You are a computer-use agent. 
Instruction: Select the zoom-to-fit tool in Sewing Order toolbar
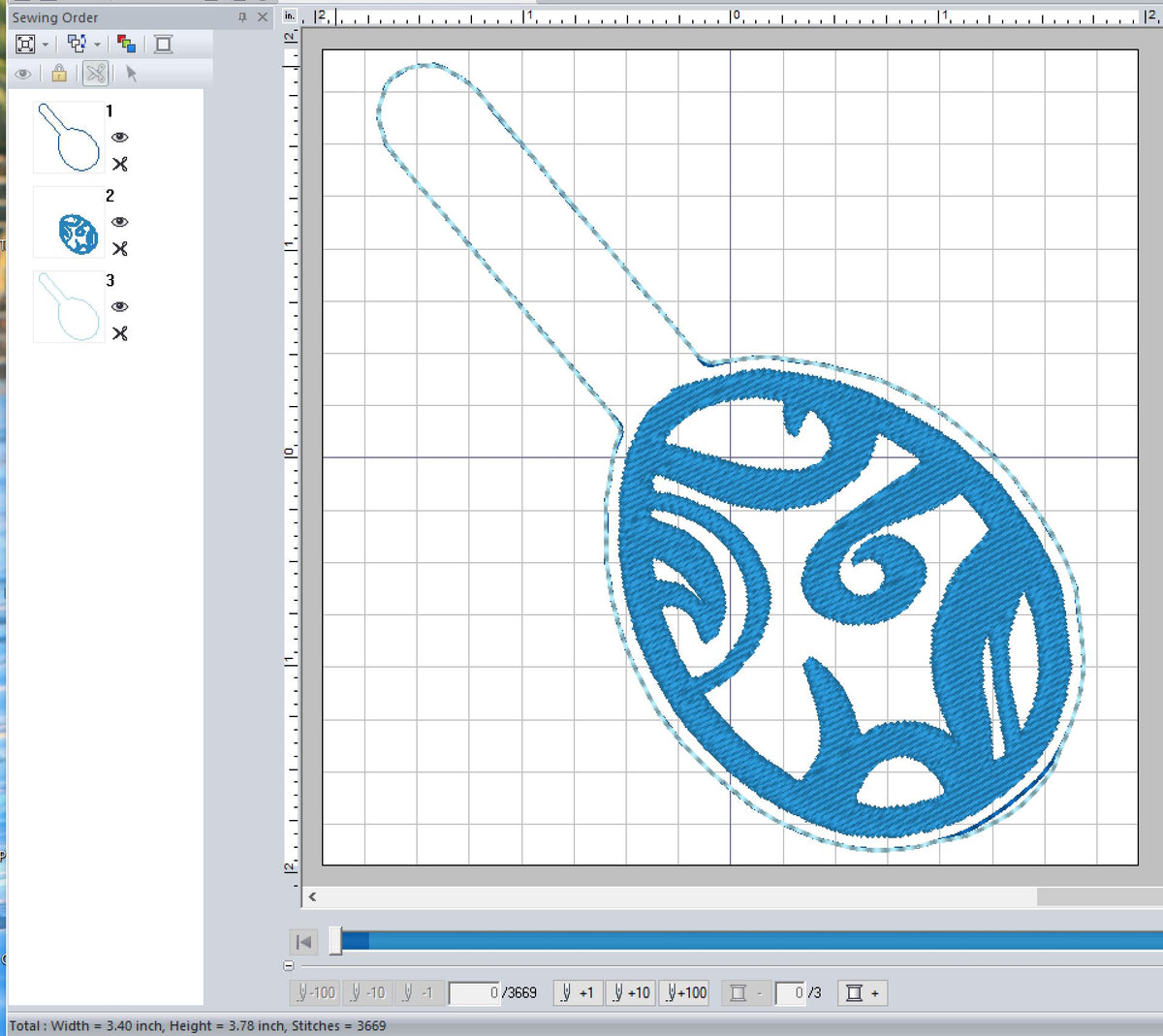pos(25,44)
